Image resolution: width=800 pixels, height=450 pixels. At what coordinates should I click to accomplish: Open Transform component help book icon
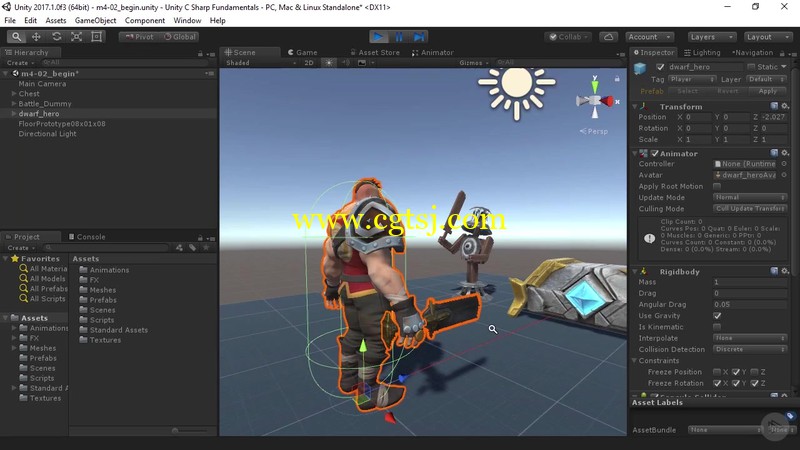(x=774, y=106)
